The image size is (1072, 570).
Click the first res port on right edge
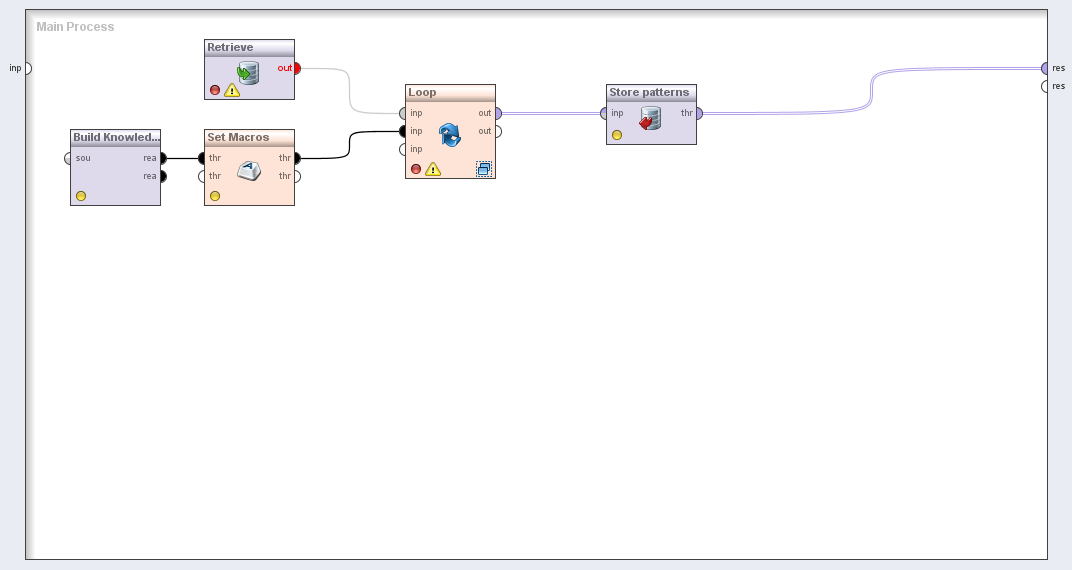[x=1045, y=68]
